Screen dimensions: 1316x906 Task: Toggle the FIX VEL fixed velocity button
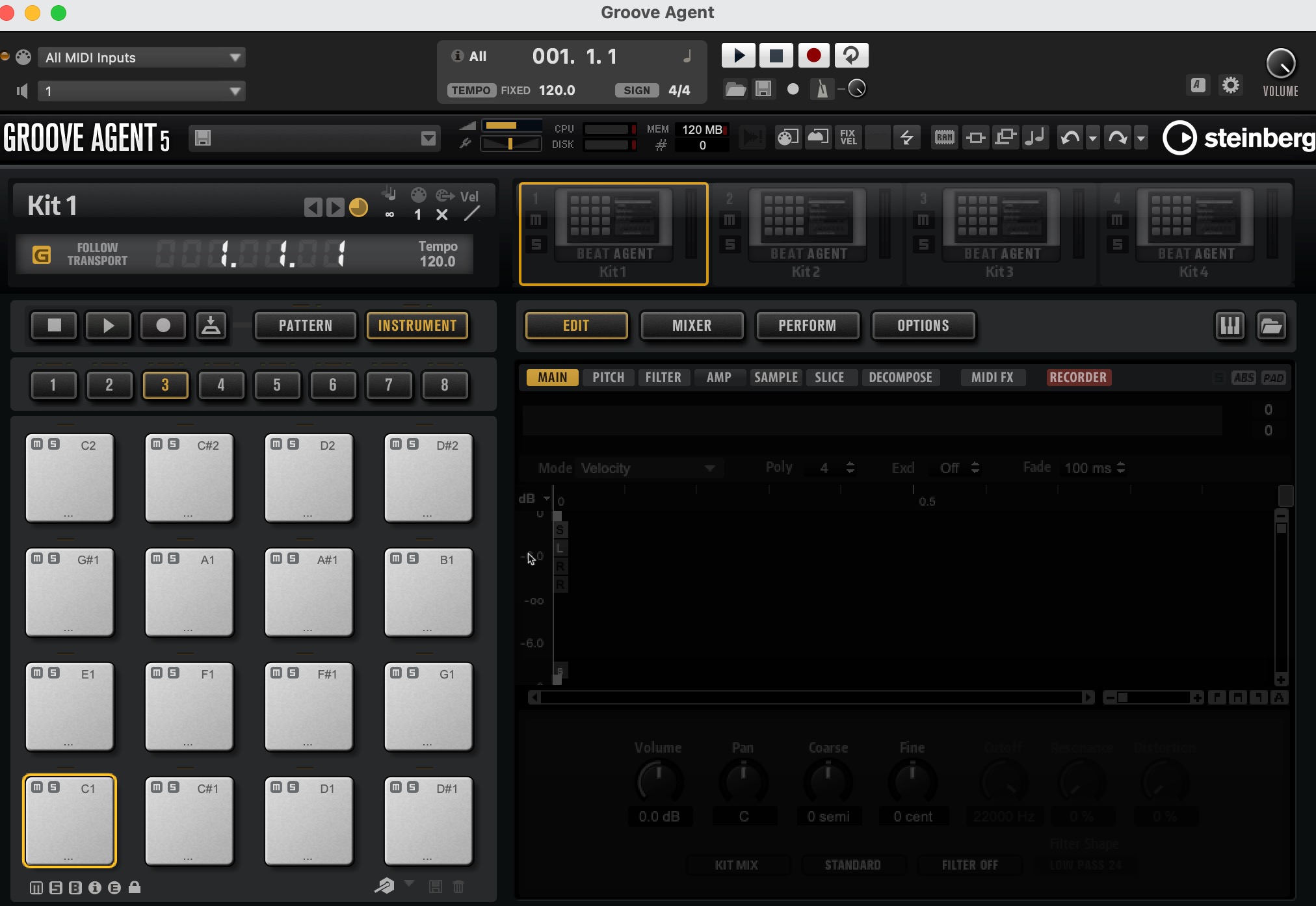[x=848, y=137]
